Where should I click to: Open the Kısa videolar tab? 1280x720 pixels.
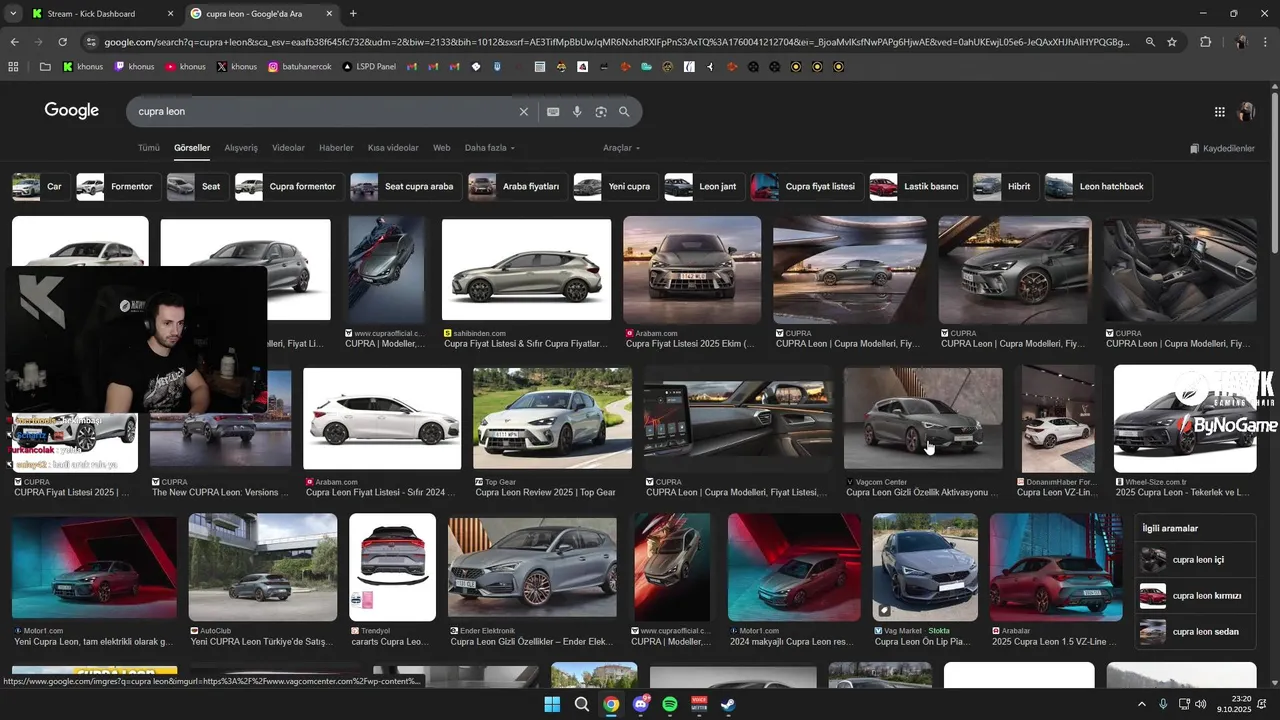(393, 148)
